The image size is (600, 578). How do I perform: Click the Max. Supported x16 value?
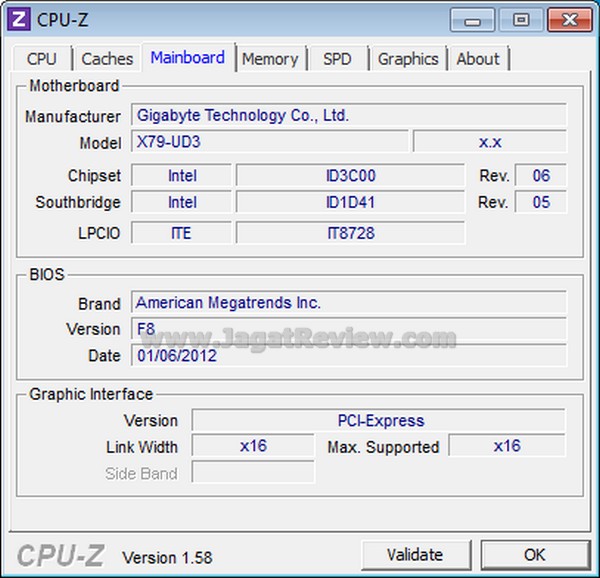[x=507, y=446]
